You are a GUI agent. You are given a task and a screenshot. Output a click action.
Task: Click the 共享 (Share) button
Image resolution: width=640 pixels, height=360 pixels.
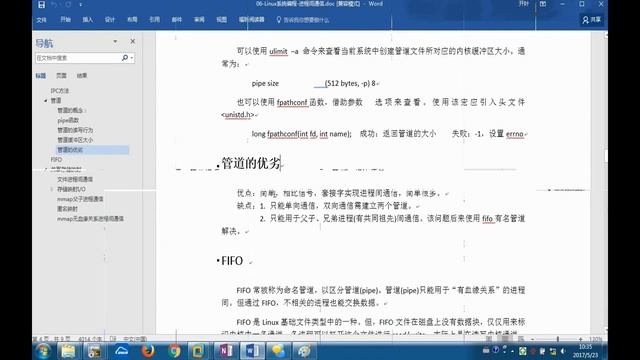point(592,20)
